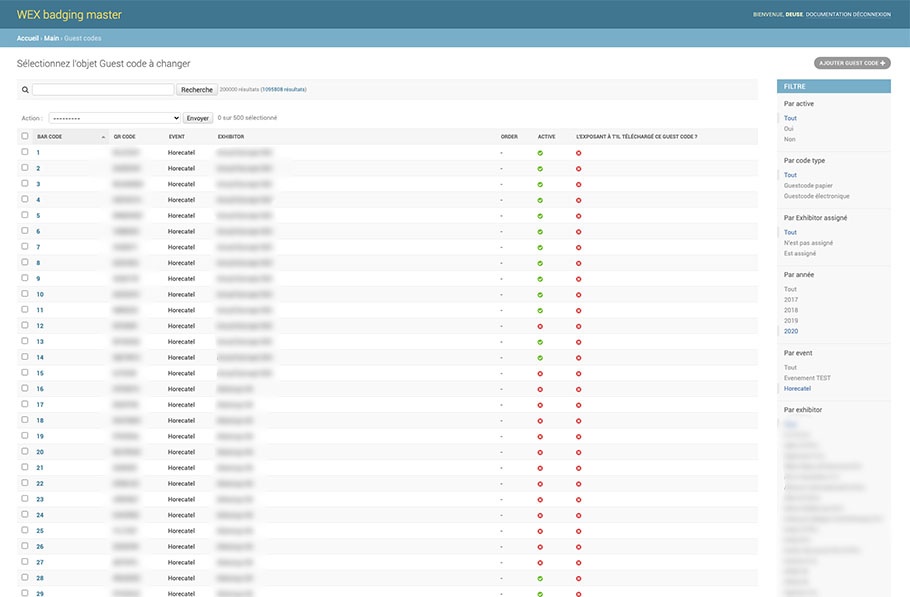Sort the table by QR code column
This screenshot has height=597, width=910.
125,137
